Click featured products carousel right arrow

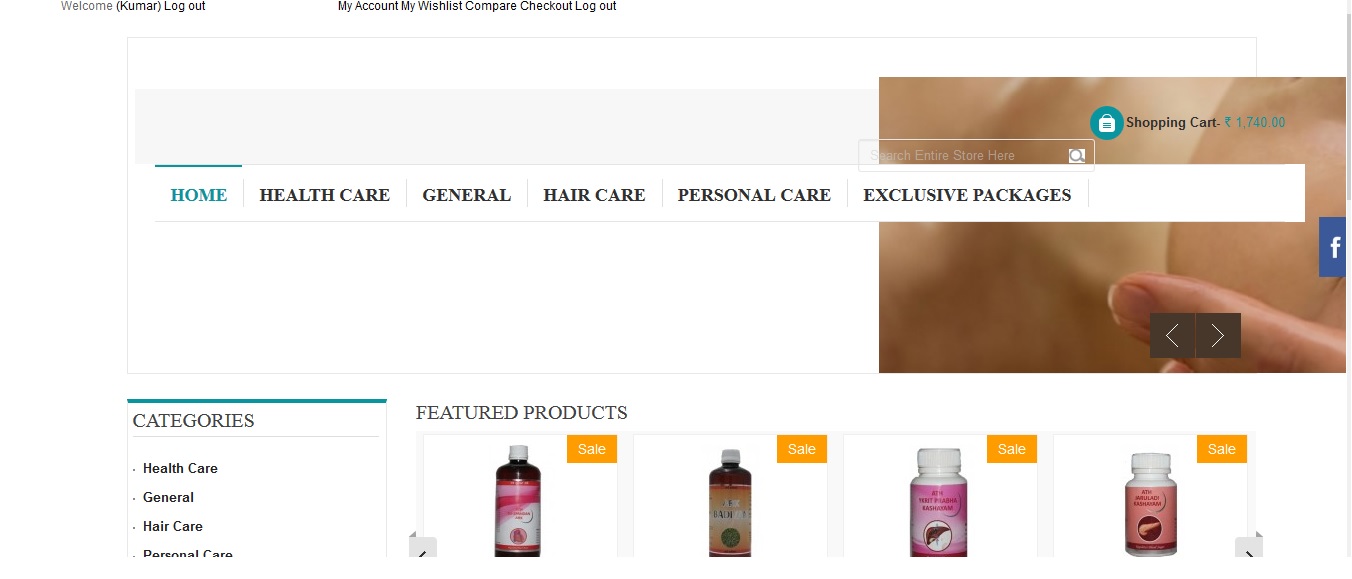[x=1249, y=551]
